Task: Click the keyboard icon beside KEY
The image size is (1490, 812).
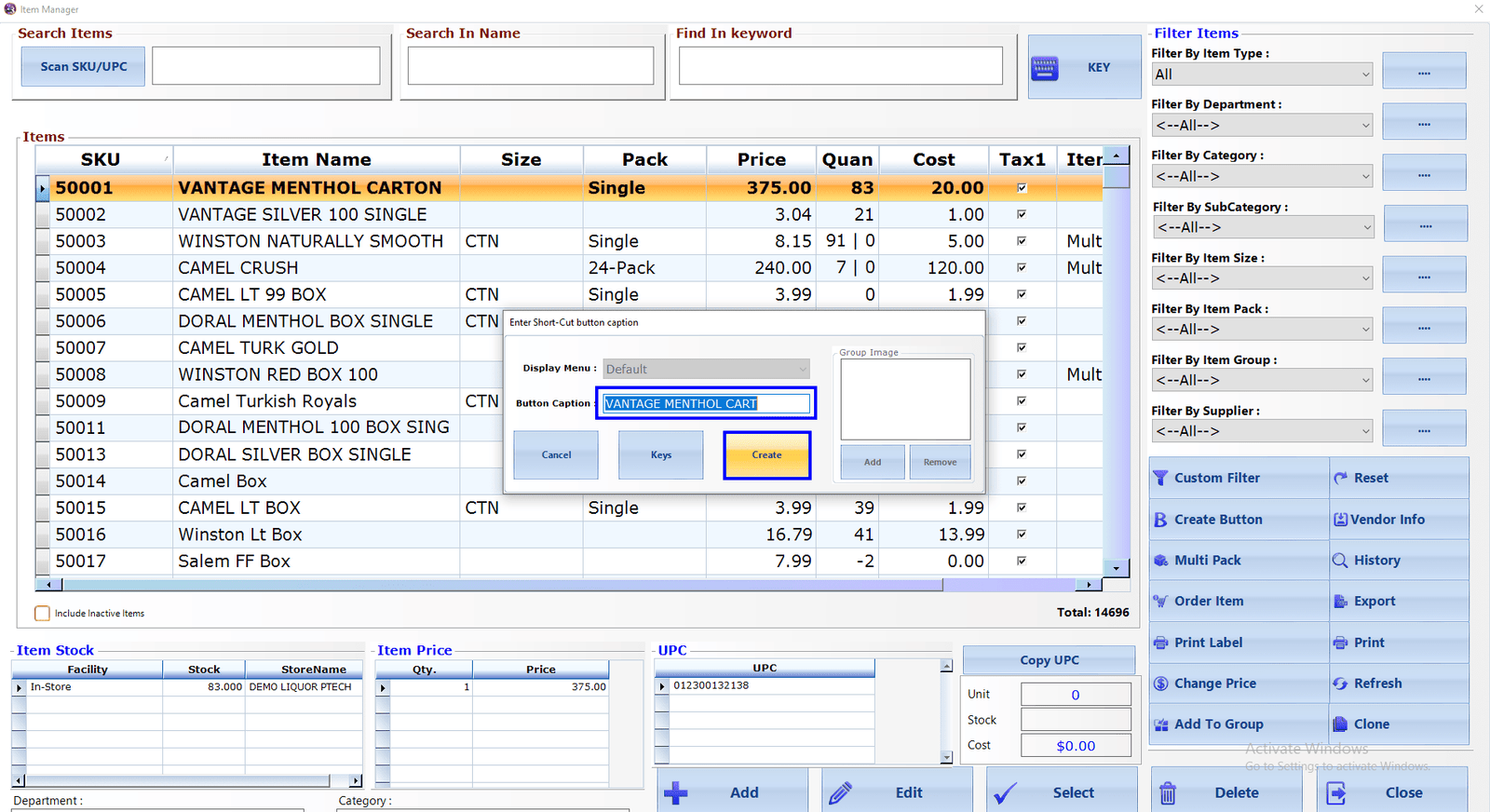Action: 1045,68
